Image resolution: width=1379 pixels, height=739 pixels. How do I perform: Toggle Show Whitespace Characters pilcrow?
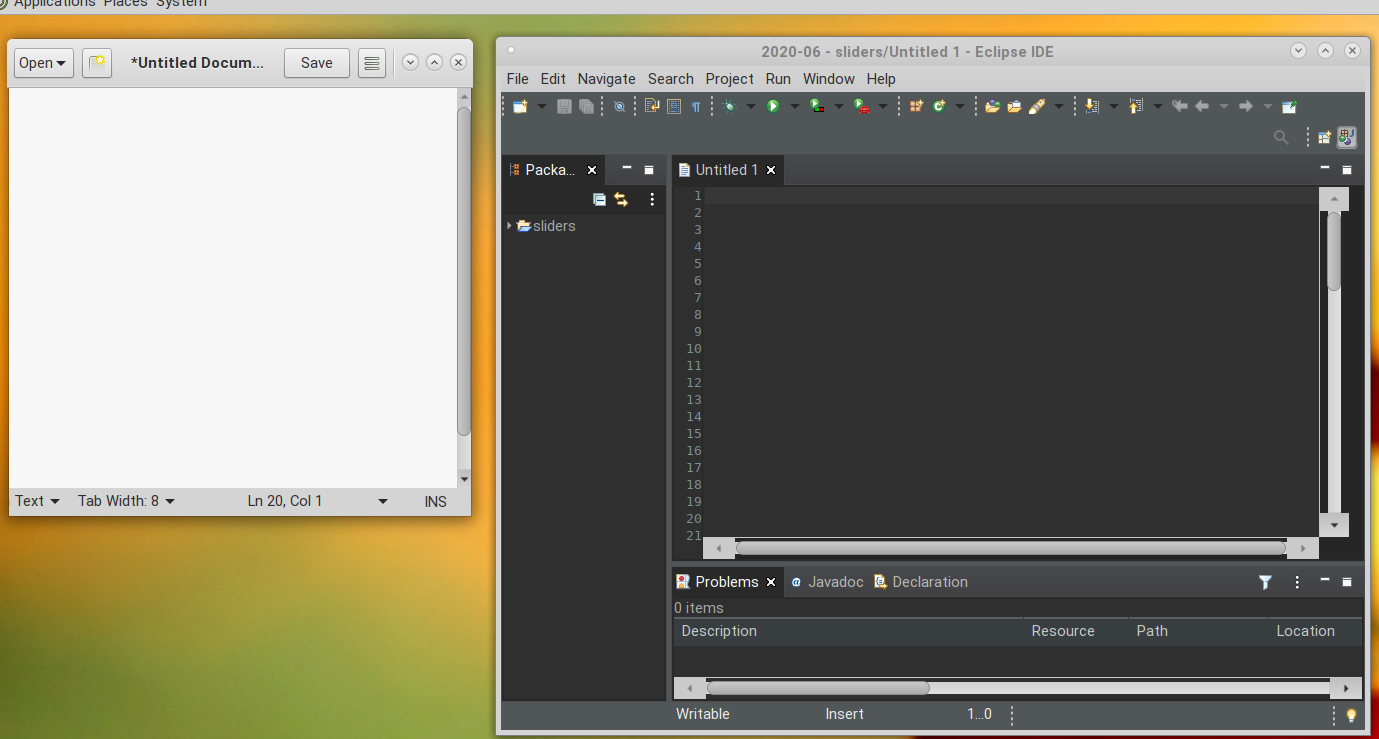tap(696, 106)
